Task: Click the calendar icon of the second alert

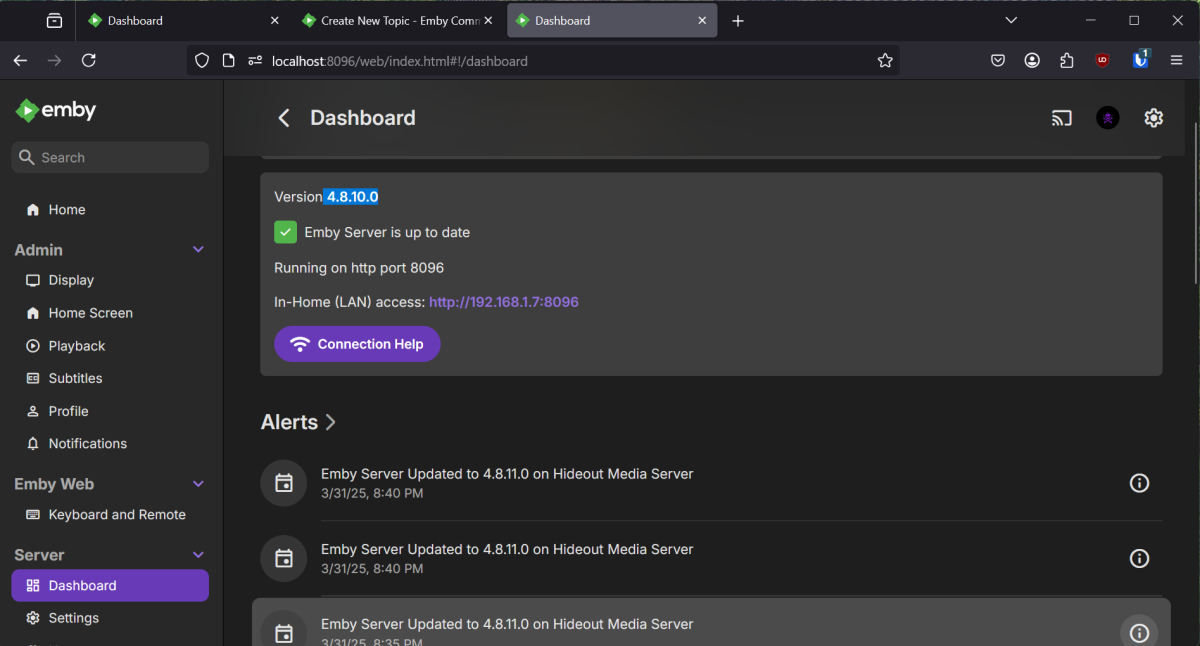Action: [284, 558]
